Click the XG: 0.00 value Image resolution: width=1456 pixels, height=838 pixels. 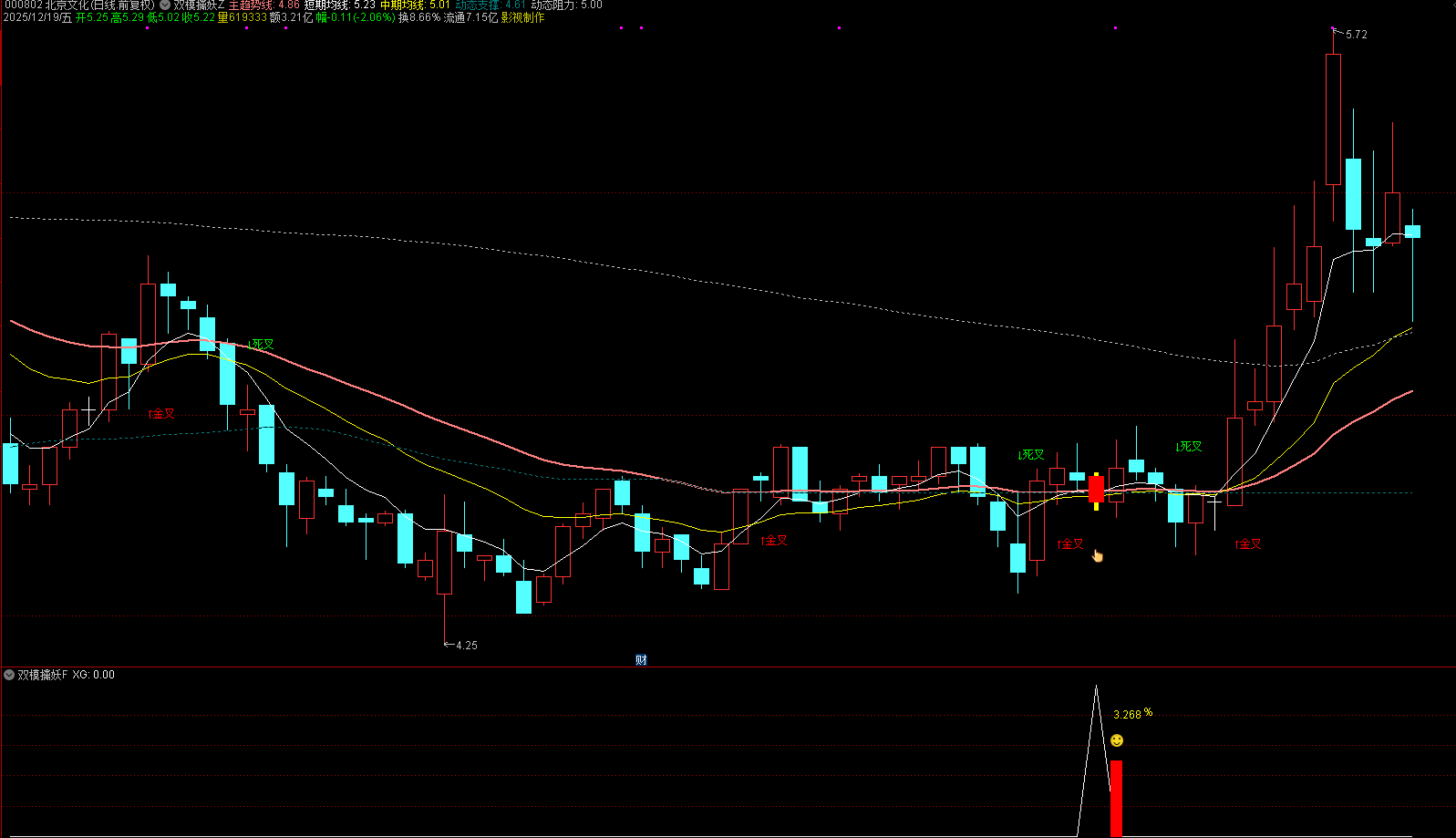[94, 675]
